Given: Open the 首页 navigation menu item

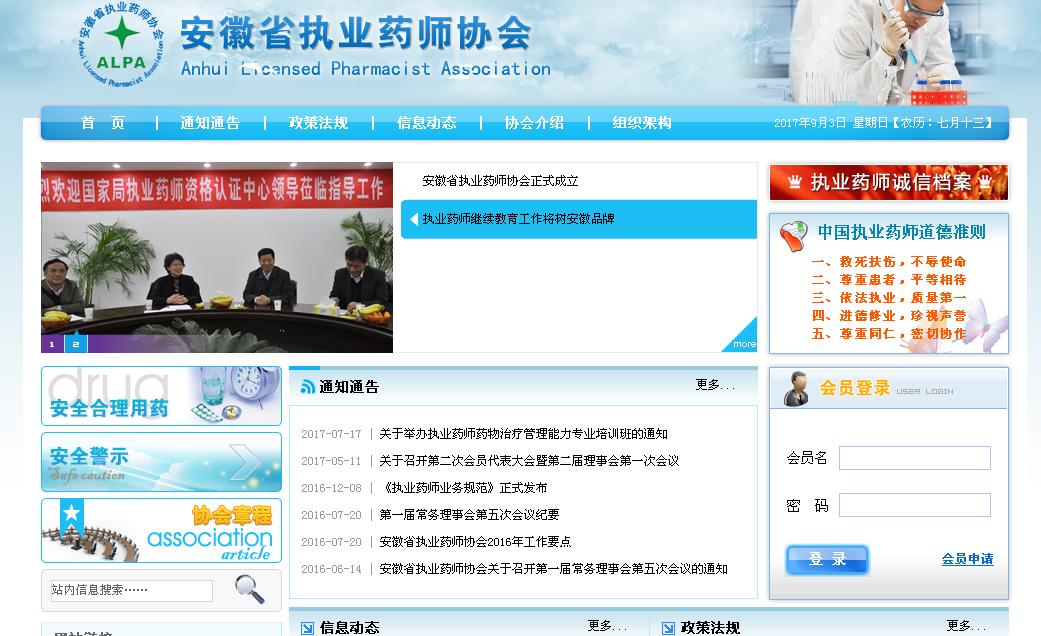Looking at the screenshot, I should coord(104,123).
